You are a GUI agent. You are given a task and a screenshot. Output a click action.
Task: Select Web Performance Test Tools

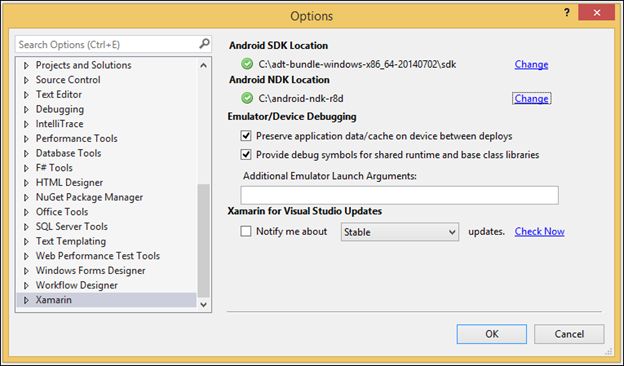point(98,256)
